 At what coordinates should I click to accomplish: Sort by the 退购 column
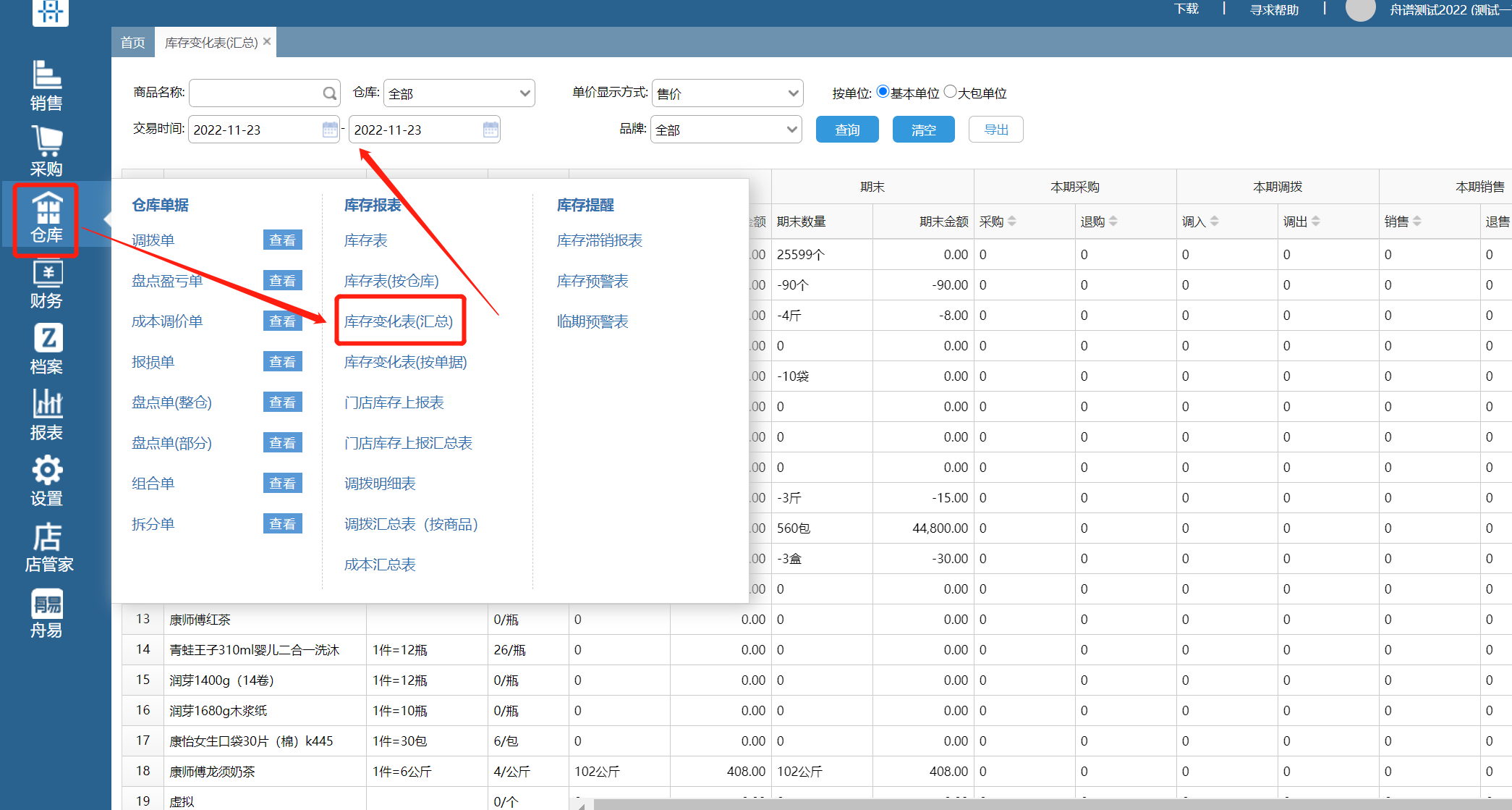[1113, 222]
